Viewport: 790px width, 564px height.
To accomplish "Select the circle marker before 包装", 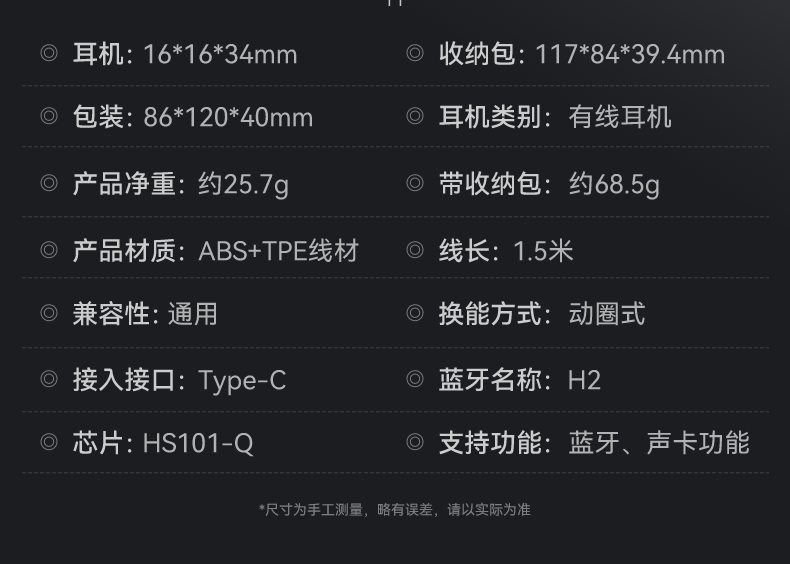I will click(x=49, y=117).
